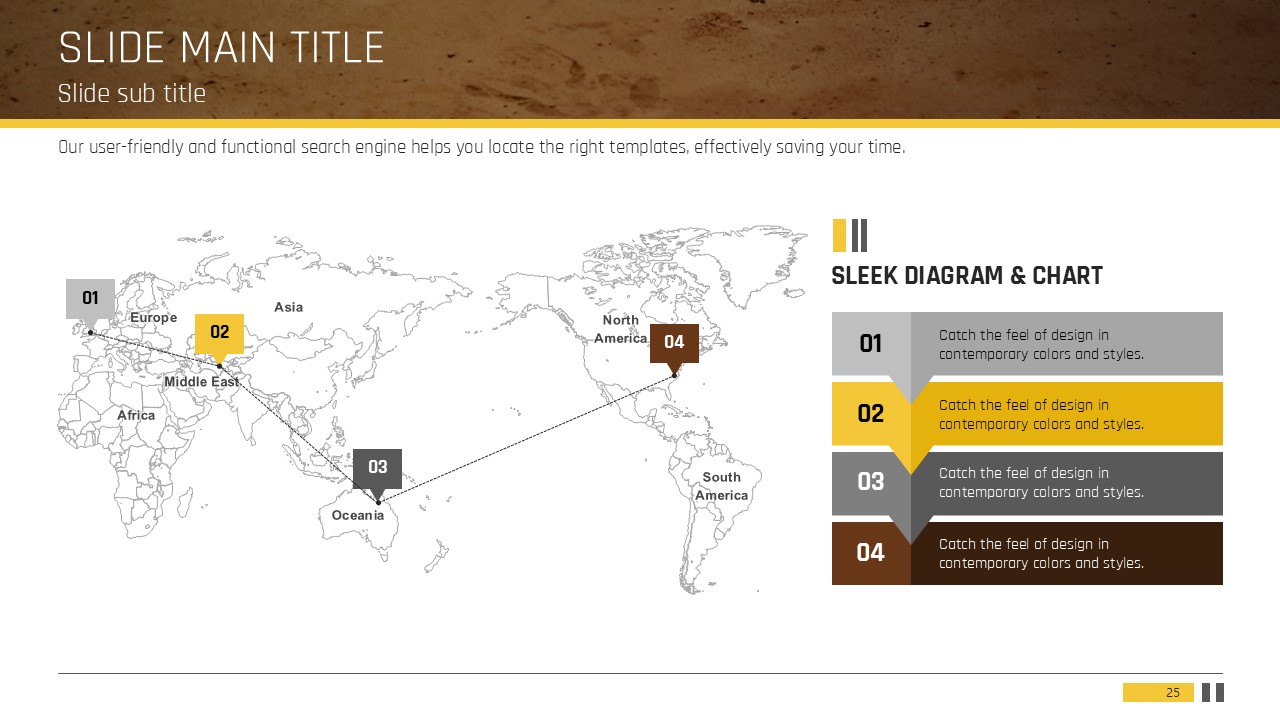Click the Africa label on map
The image size is (1280, 720).
[x=136, y=415]
